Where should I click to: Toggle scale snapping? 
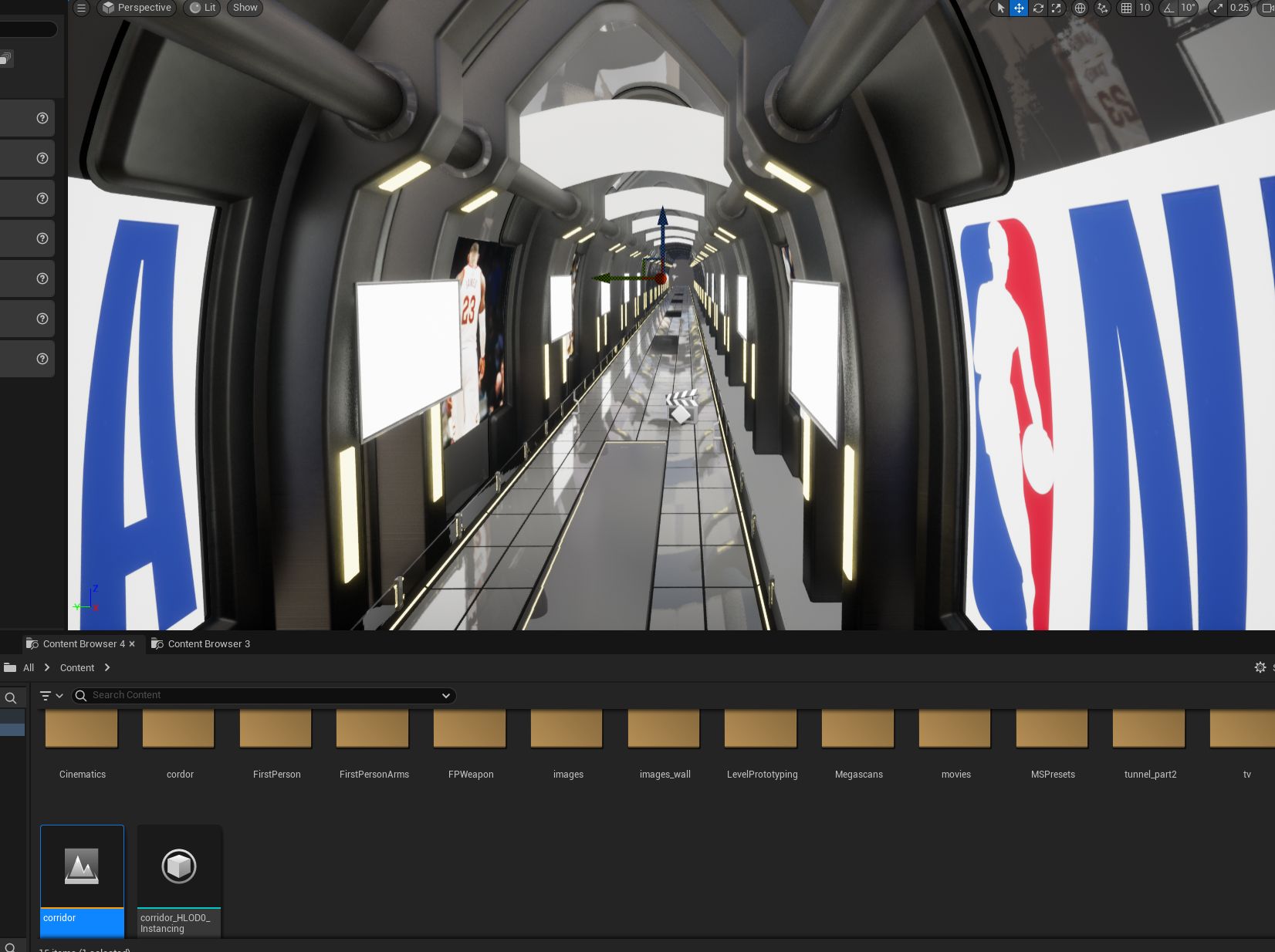coord(1218,8)
